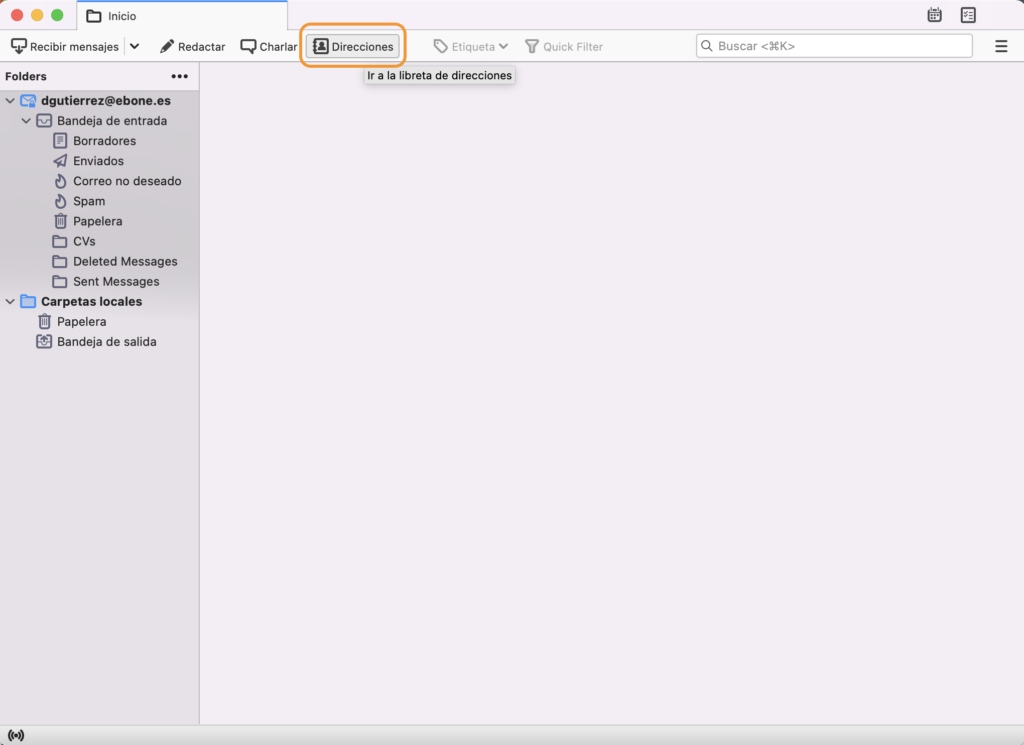Viewport: 1024px width, 745px height.
Task: Open Charlar chat
Action: coord(269,47)
